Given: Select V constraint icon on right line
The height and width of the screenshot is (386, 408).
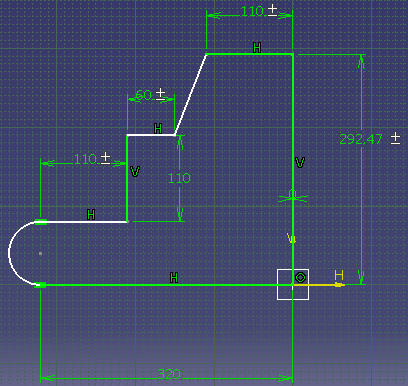Looking at the screenshot, I should 300,163.
